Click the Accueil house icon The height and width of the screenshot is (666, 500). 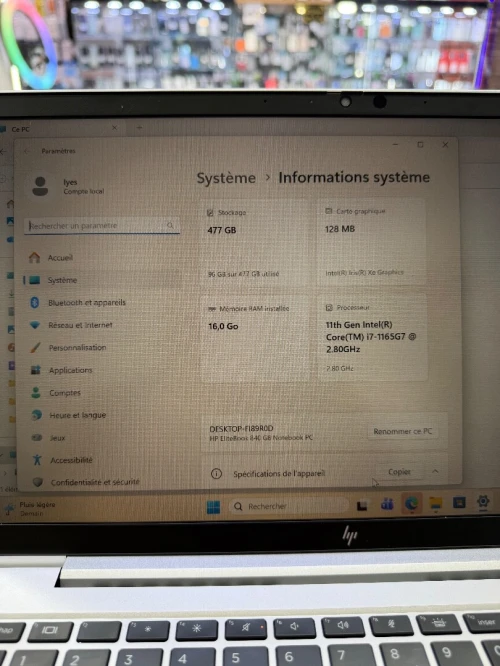tap(34, 257)
